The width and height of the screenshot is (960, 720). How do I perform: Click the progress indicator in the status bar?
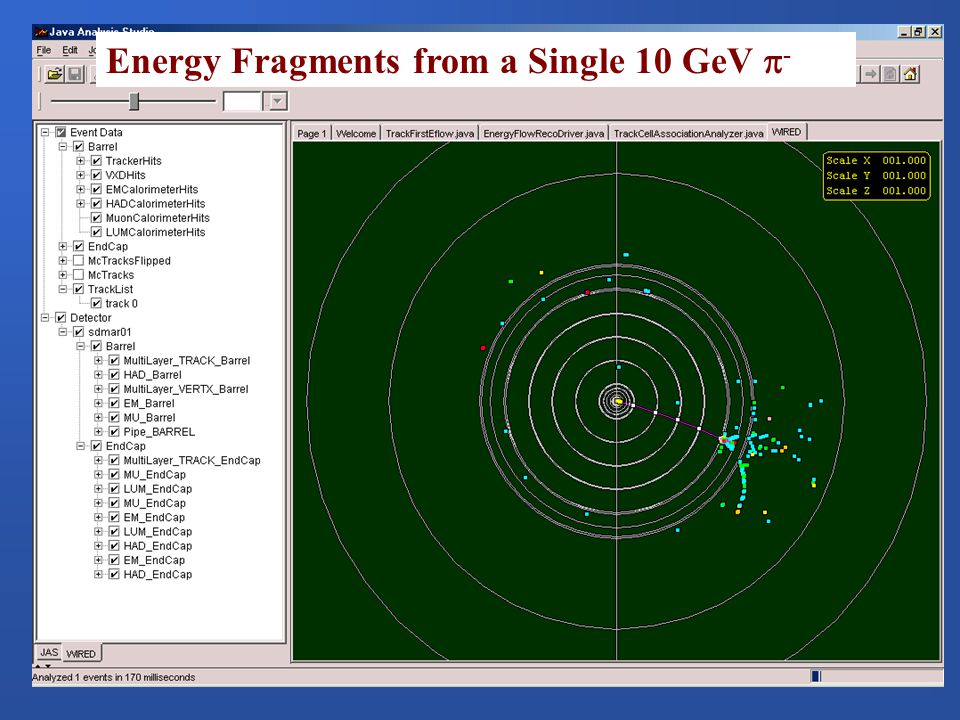click(x=816, y=676)
